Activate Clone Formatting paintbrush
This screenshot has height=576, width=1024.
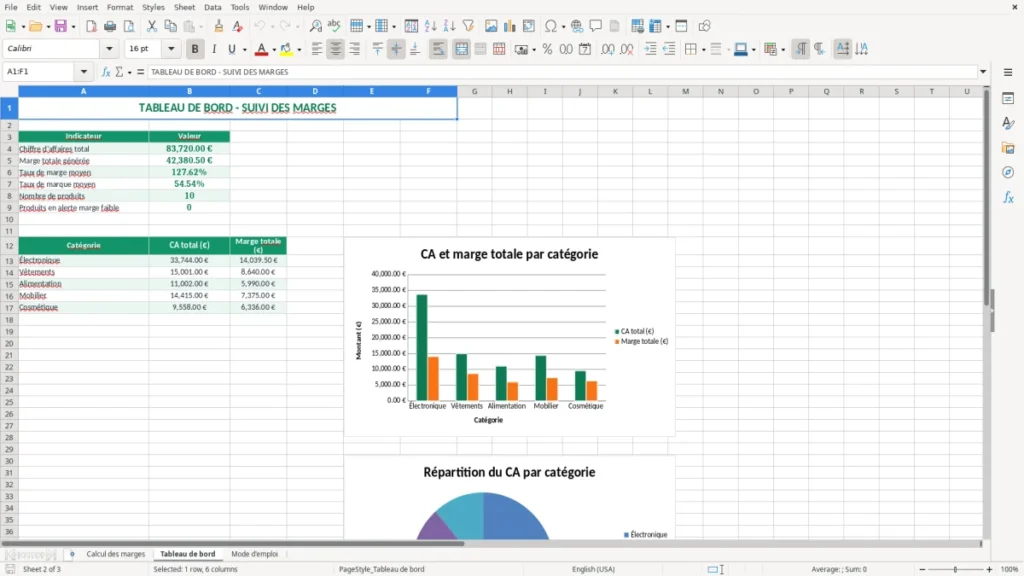(x=219, y=26)
